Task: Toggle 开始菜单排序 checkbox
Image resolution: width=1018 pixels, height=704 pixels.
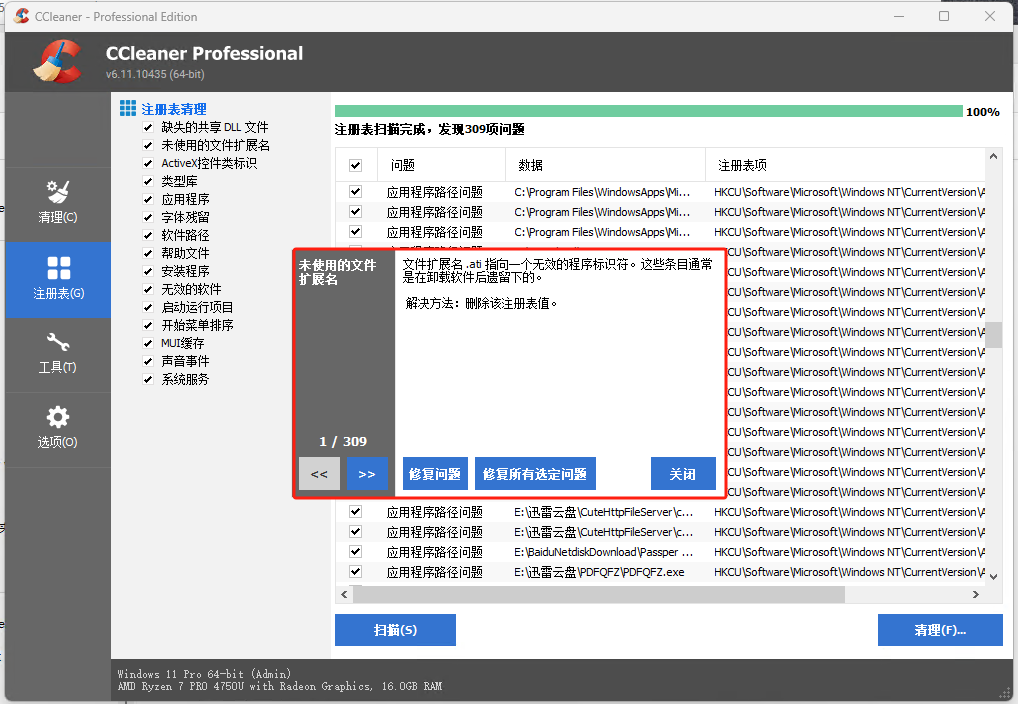Action: [148, 325]
